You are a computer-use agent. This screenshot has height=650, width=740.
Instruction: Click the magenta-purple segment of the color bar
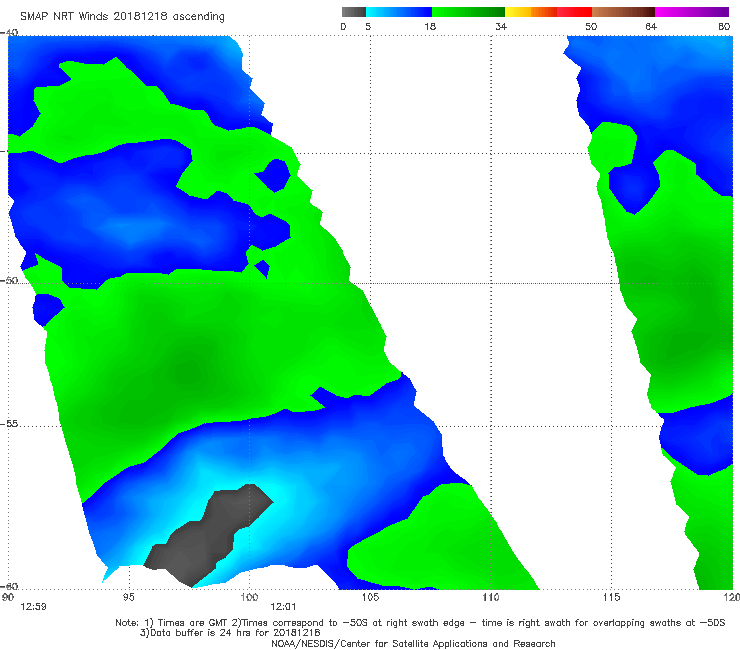pyautogui.click(x=692, y=12)
